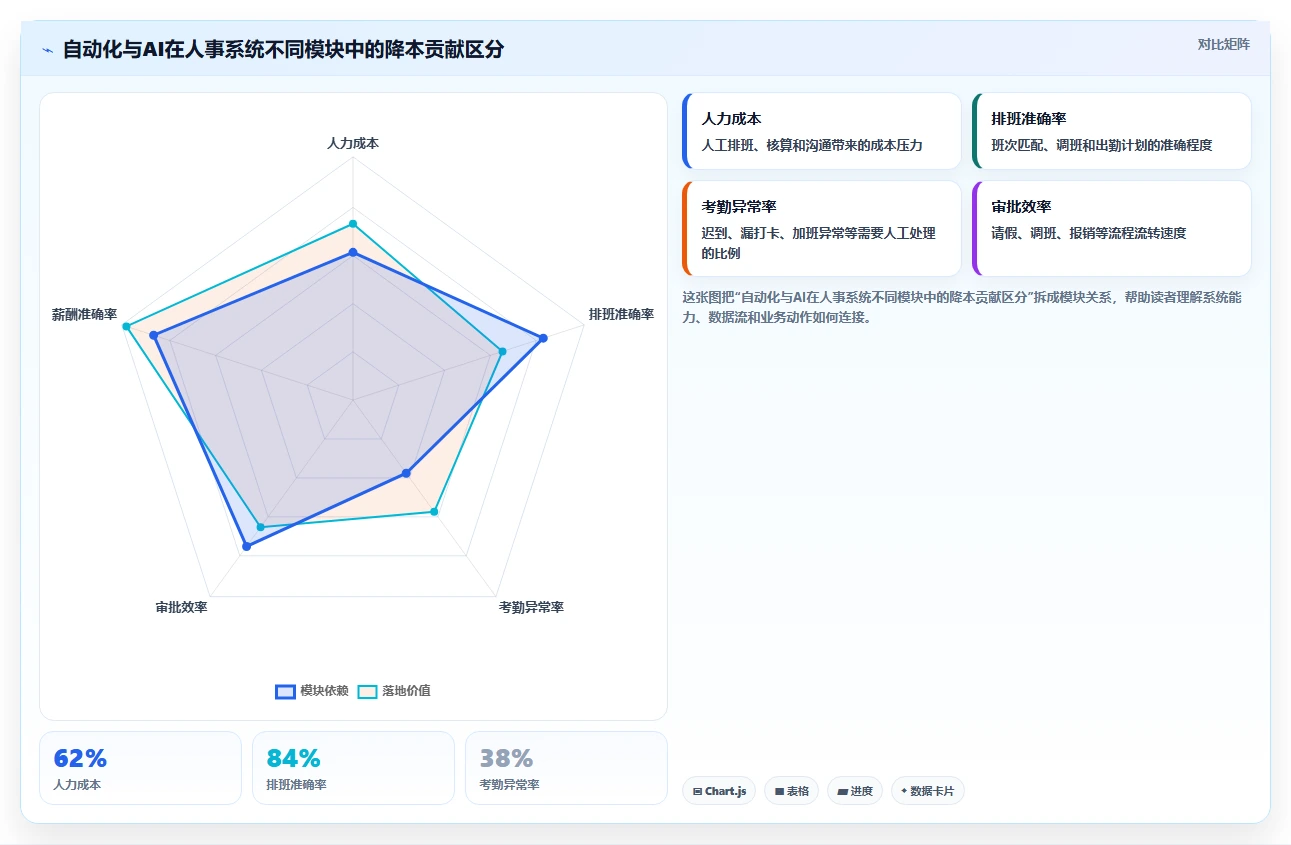The image size is (1291, 845).
Task: Toggle 落地价值 legend series
Action: 394,691
